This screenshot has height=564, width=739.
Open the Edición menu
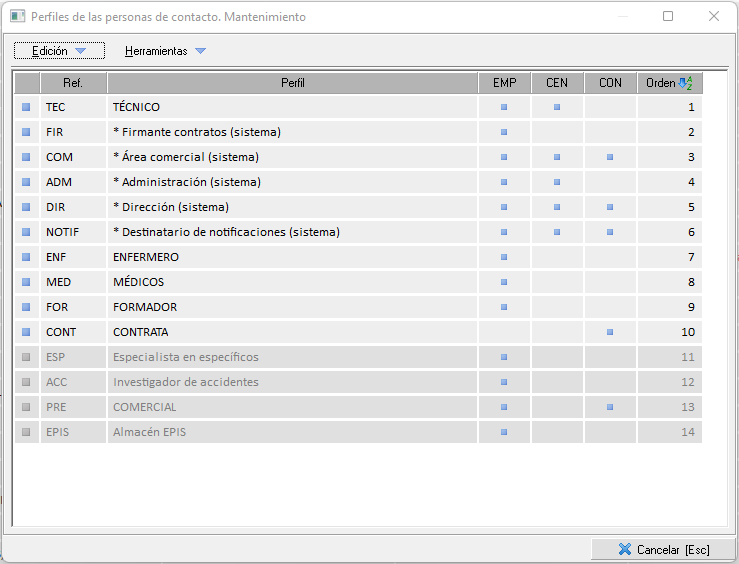click(50, 51)
